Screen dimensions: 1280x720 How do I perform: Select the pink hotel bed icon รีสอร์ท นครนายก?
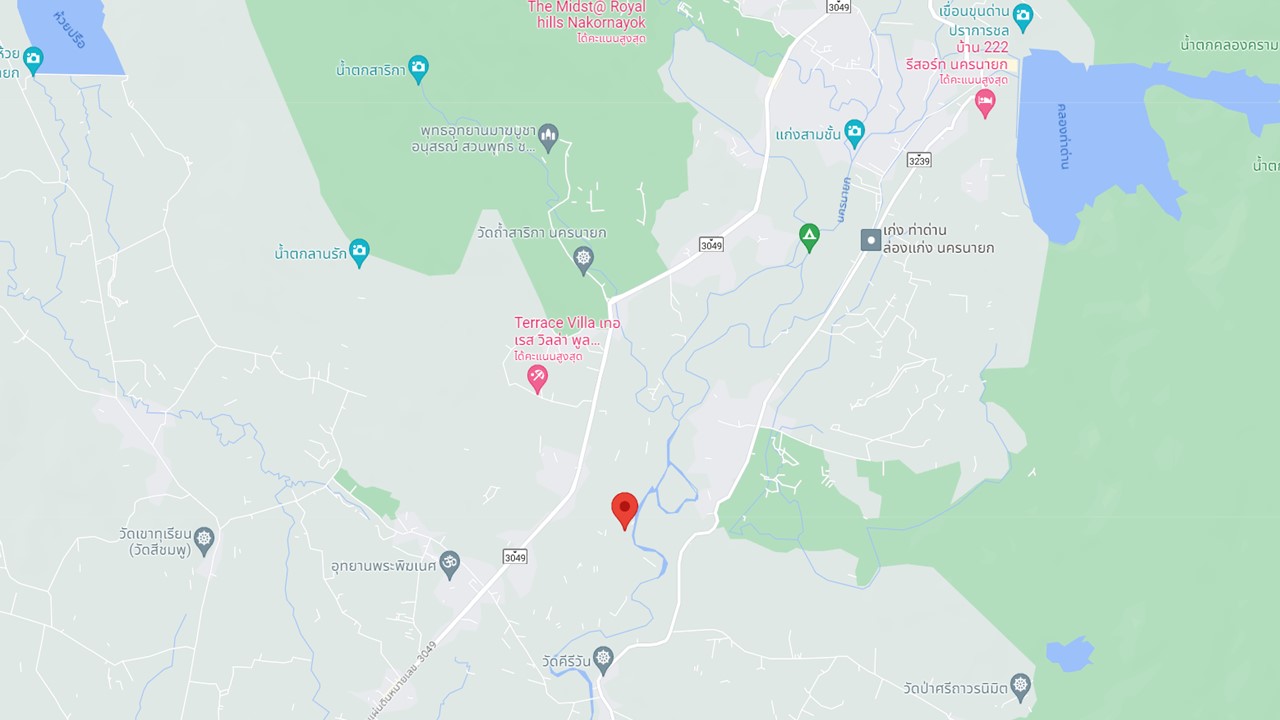[985, 103]
